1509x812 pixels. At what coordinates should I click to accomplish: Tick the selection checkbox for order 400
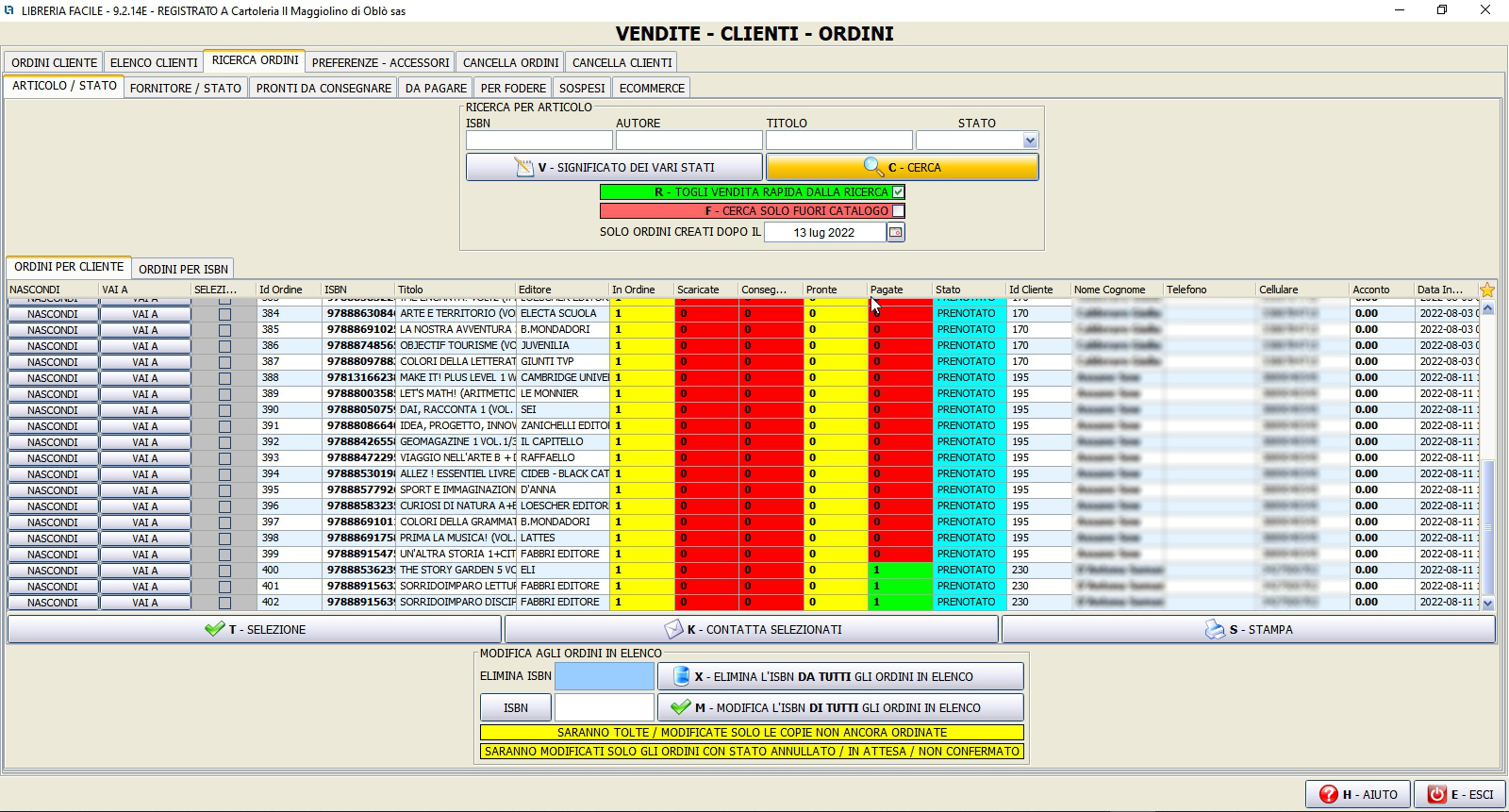224,571
